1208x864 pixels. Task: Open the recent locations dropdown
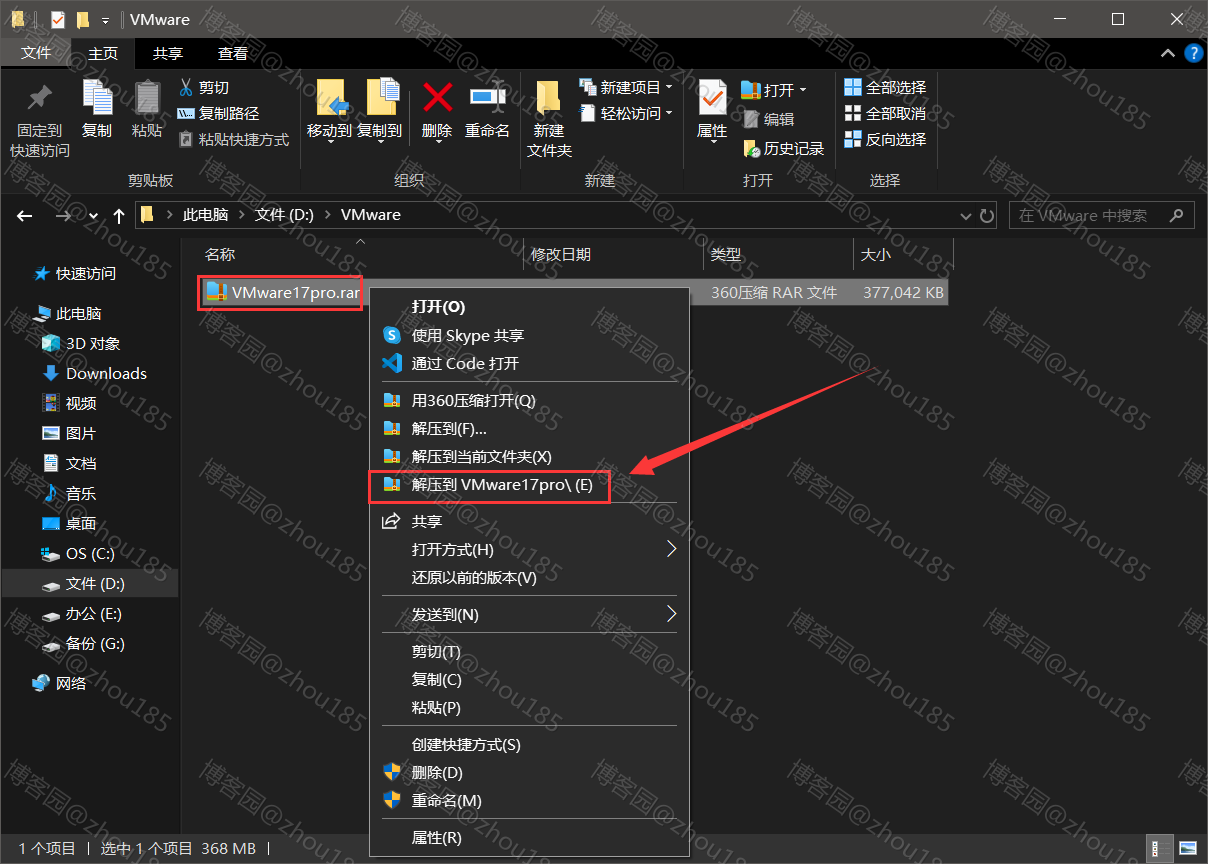[93, 215]
